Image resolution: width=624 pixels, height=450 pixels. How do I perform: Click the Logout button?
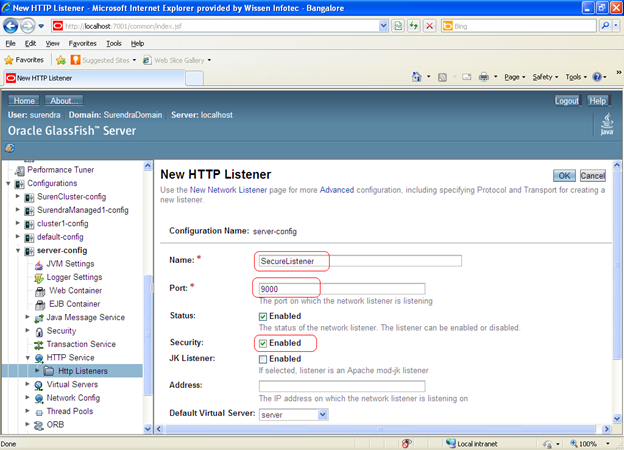567,101
